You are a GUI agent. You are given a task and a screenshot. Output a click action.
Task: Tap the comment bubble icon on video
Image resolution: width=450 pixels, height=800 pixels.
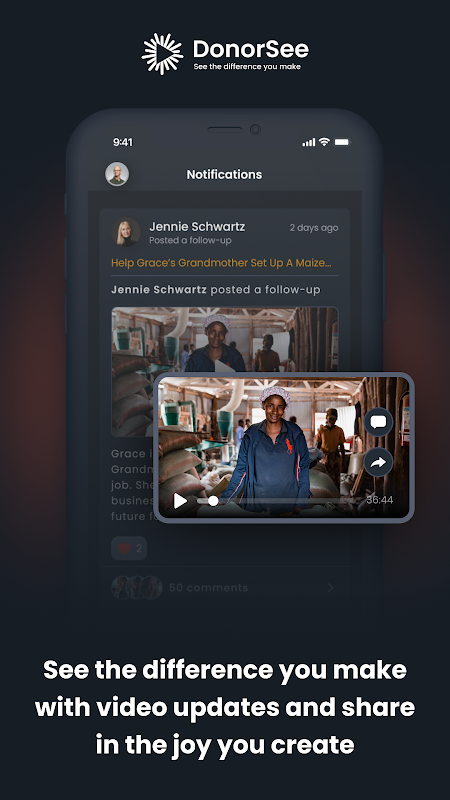click(x=378, y=422)
